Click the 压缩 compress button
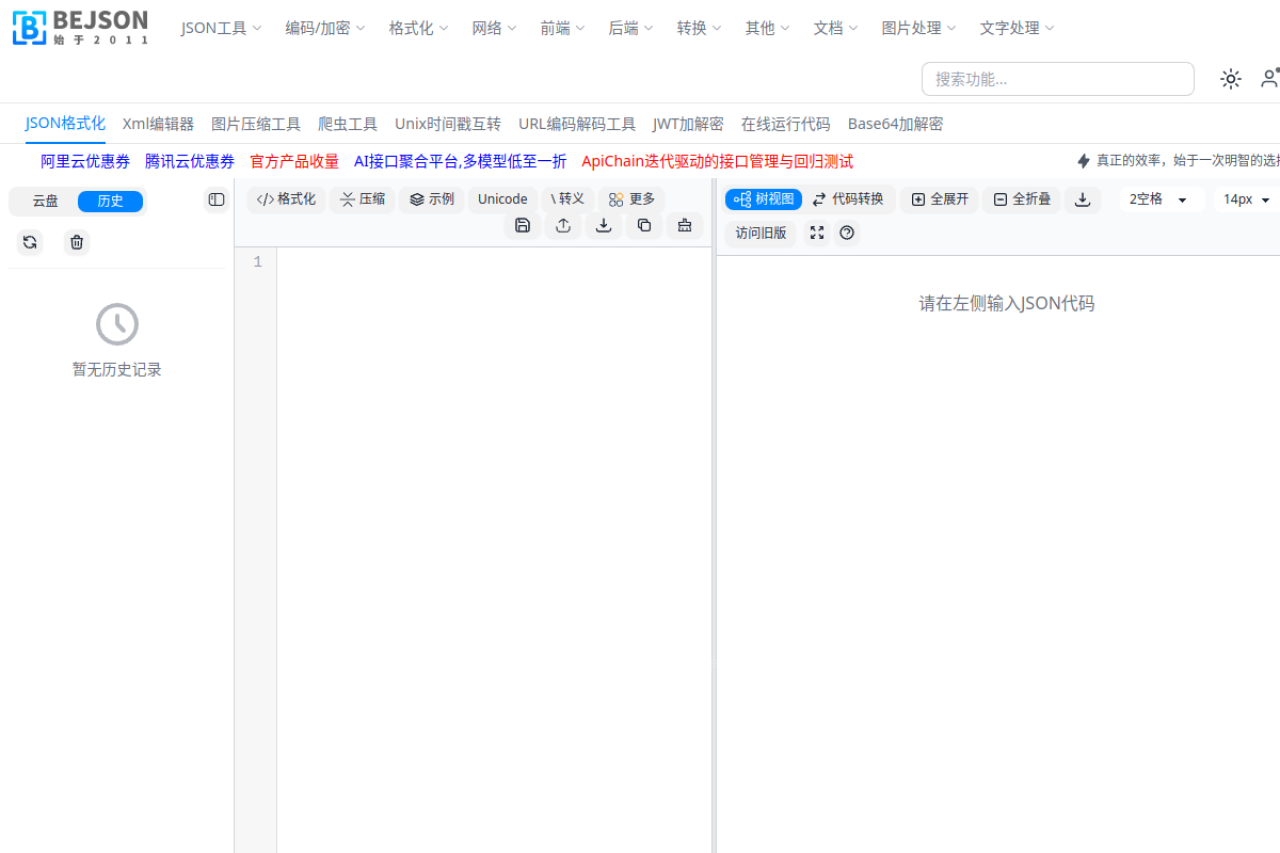This screenshot has height=853, width=1280. [x=362, y=200]
